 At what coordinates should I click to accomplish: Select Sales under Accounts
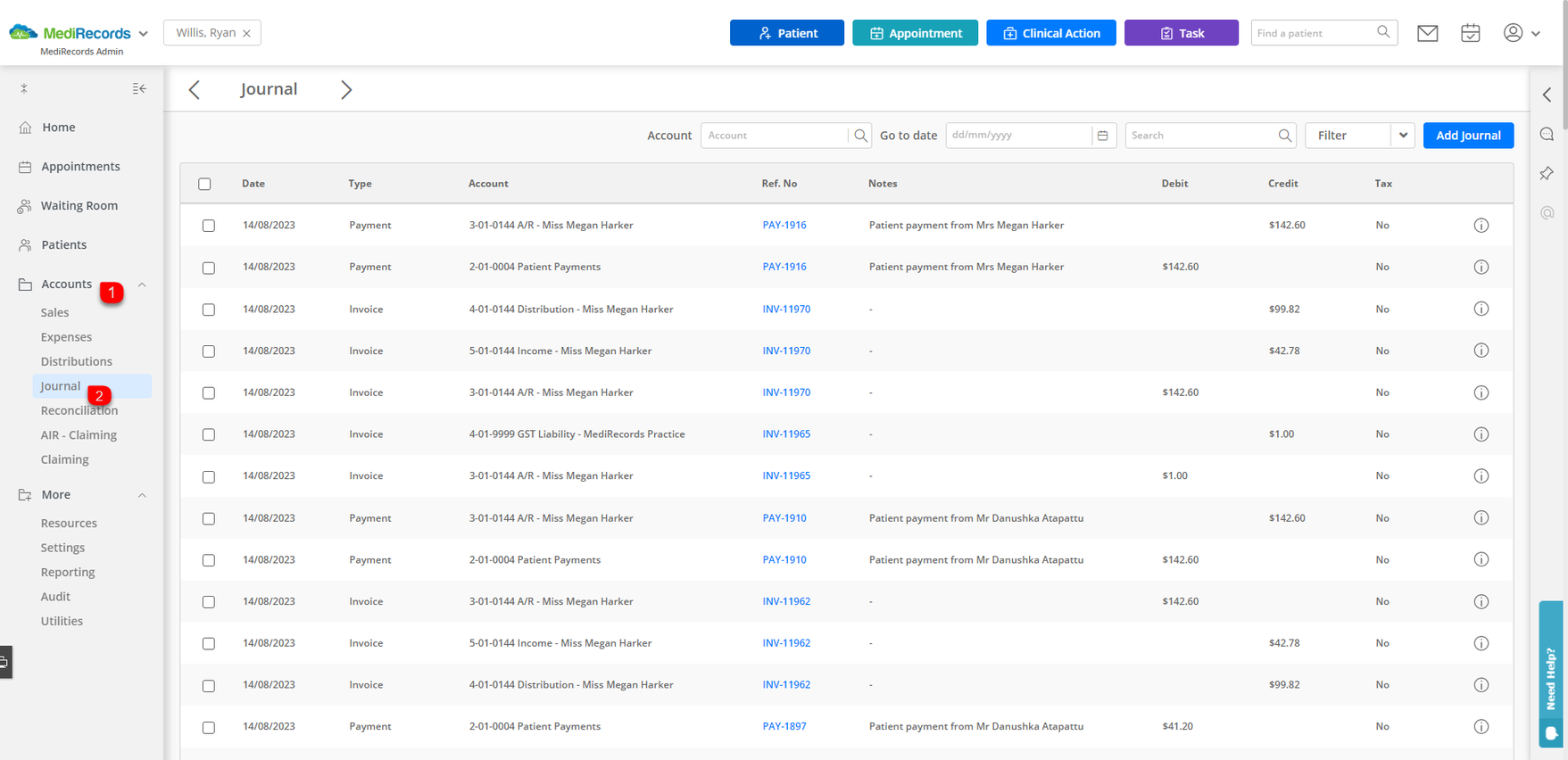pos(54,313)
